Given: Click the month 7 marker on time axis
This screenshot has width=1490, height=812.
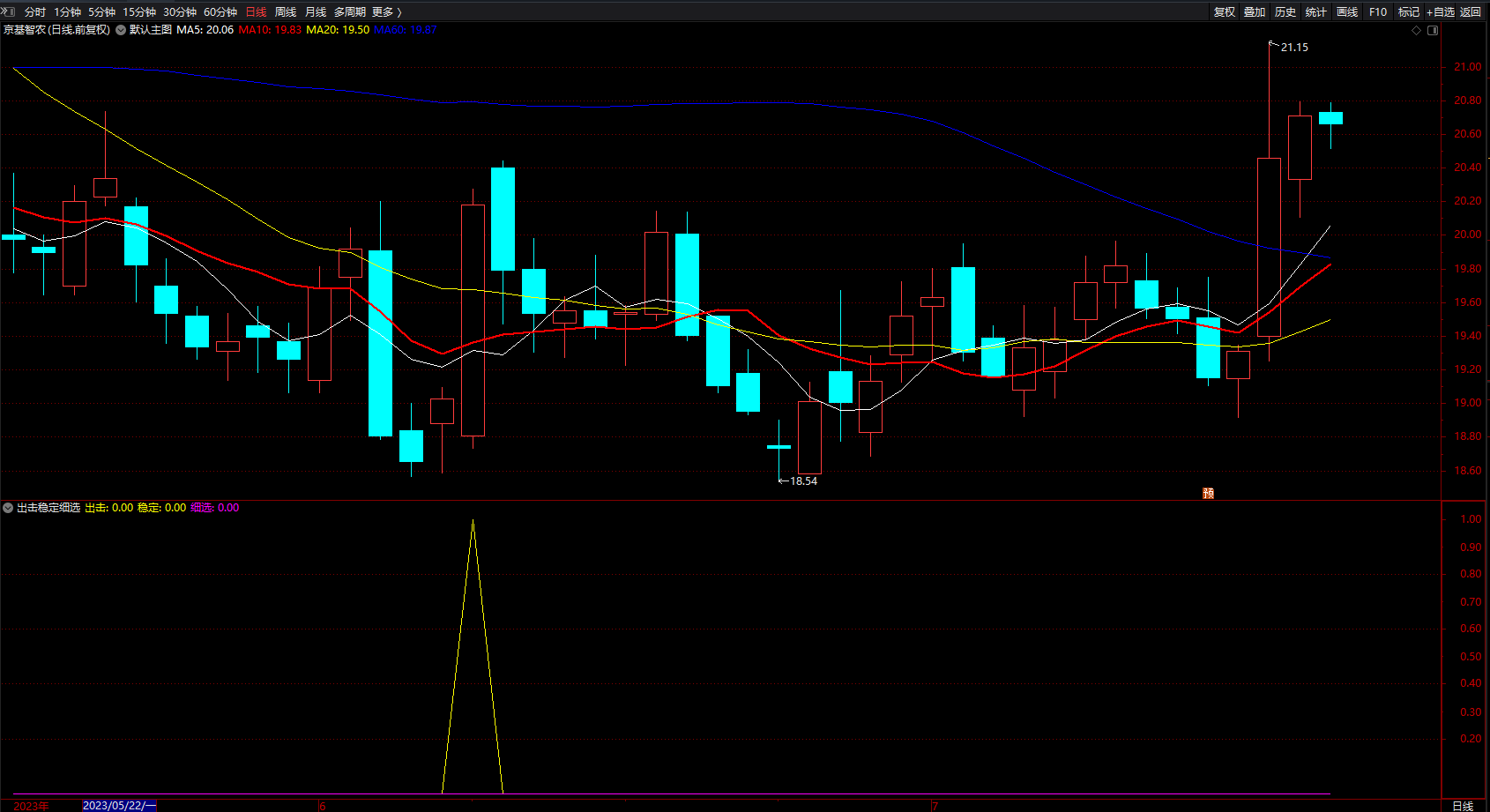Looking at the screenshot, I should pyautogui.click(x=935, y=806).
